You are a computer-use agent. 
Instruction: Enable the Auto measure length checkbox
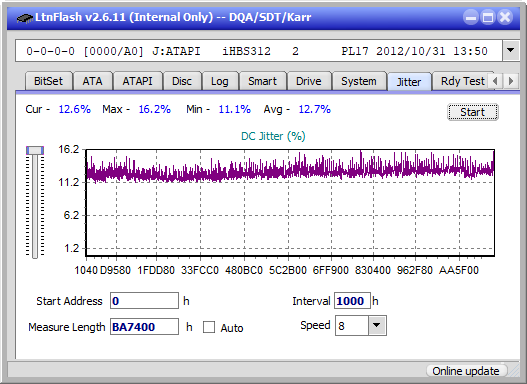tap(209, 327)
